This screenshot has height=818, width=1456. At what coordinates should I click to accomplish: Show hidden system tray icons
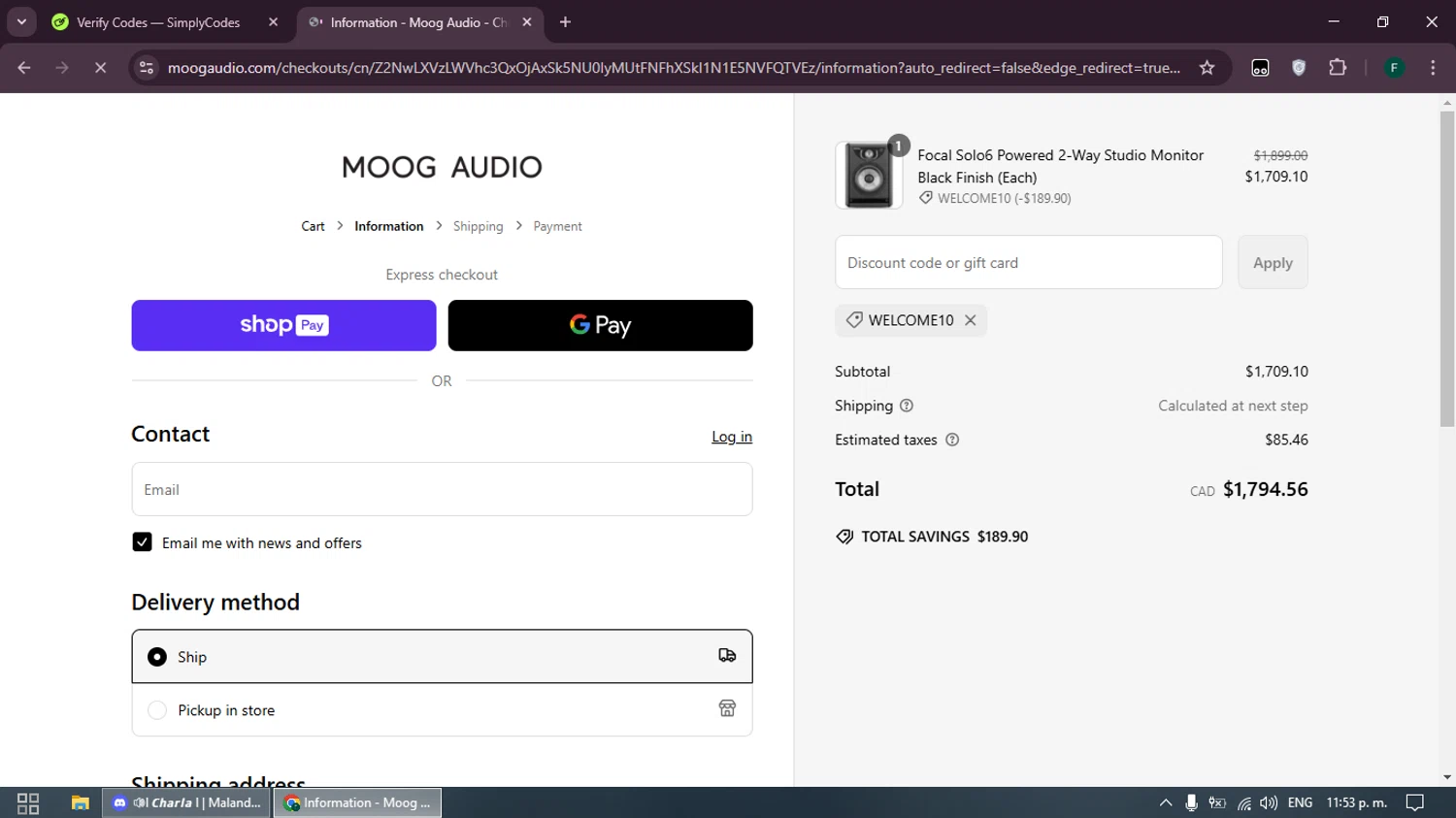click(x=1166, y=802)
